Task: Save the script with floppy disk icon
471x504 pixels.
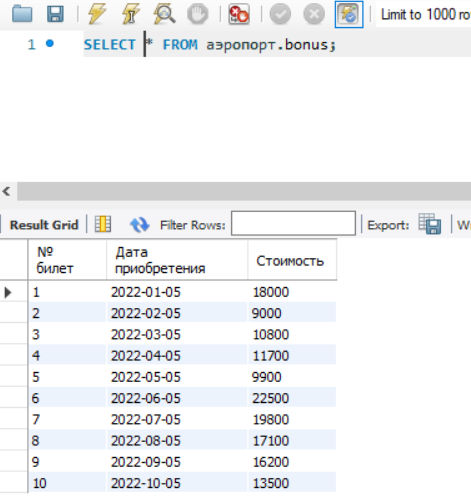Action: 55,14
